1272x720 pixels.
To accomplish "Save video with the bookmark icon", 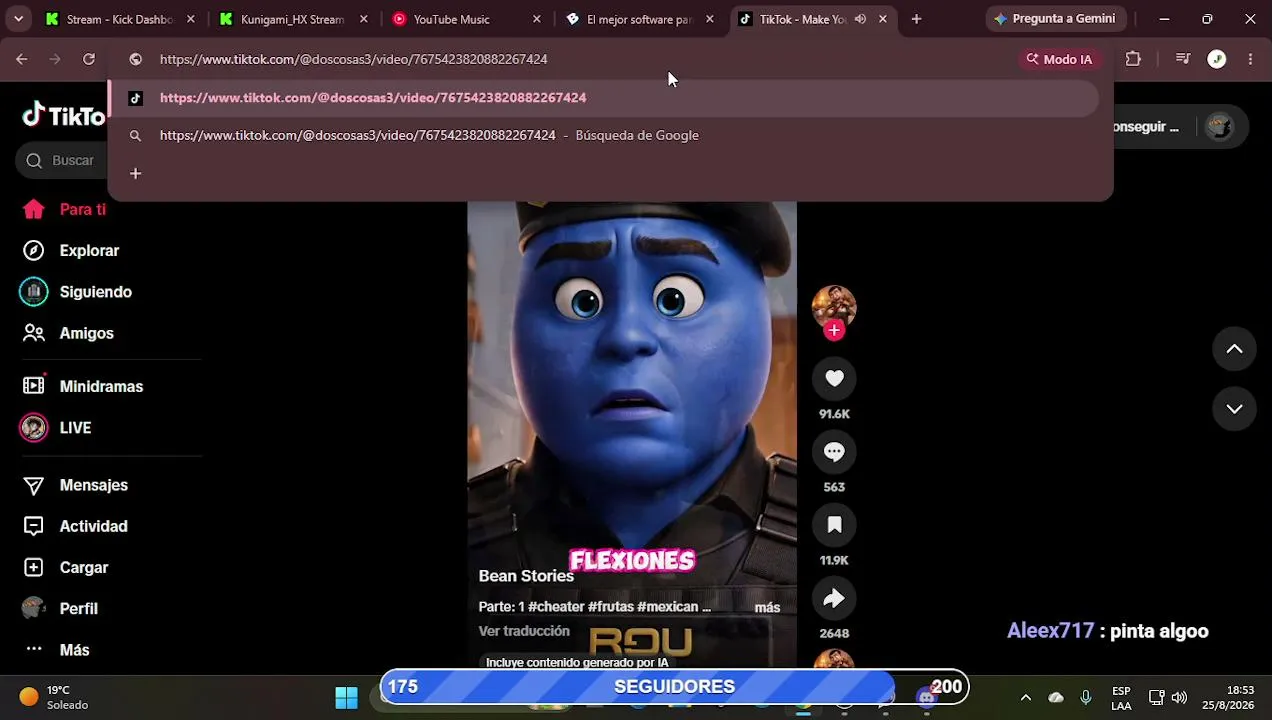I will tap(834, 524).
